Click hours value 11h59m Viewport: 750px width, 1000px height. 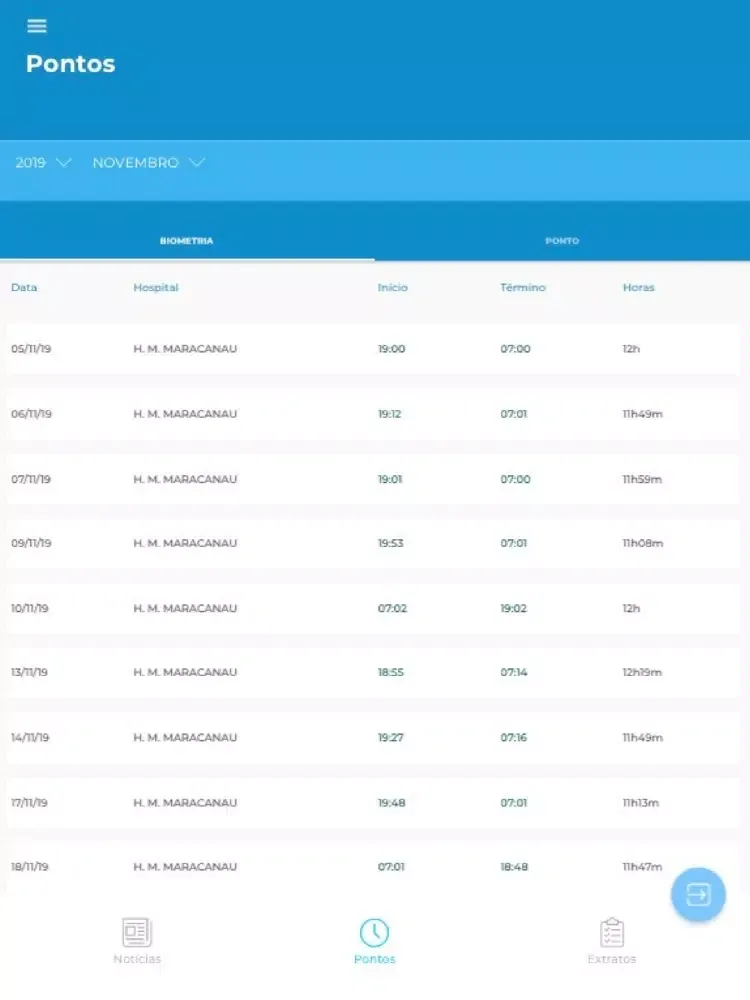642,479
